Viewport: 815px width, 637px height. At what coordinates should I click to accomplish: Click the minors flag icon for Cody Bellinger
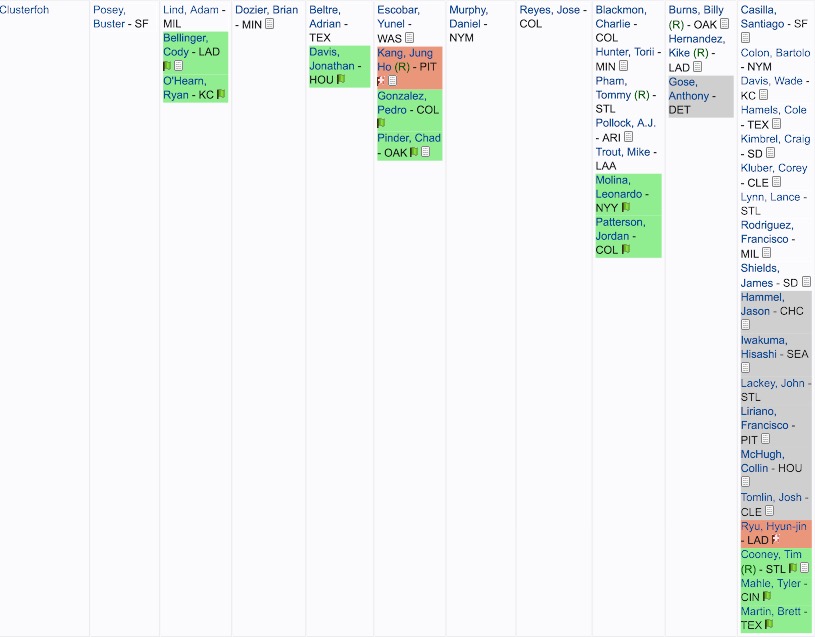[x=167, y=65]
